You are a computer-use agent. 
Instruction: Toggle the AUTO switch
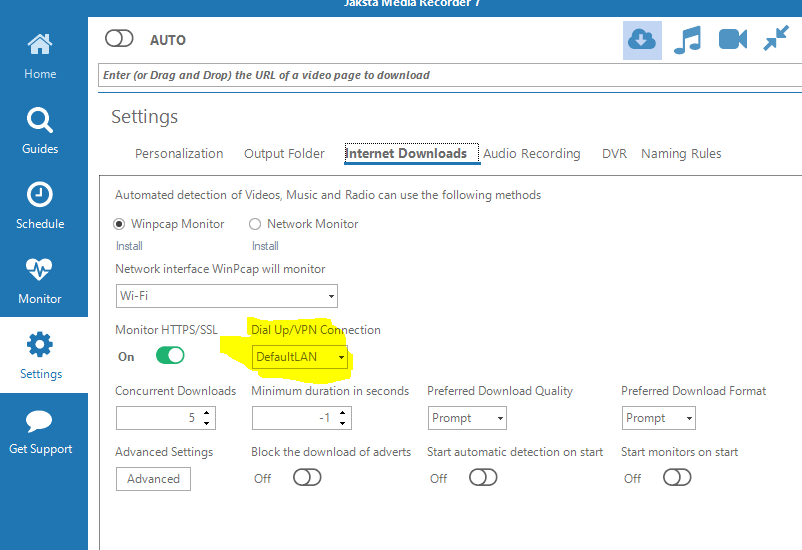pyautogui.click(x=119, y=39)
